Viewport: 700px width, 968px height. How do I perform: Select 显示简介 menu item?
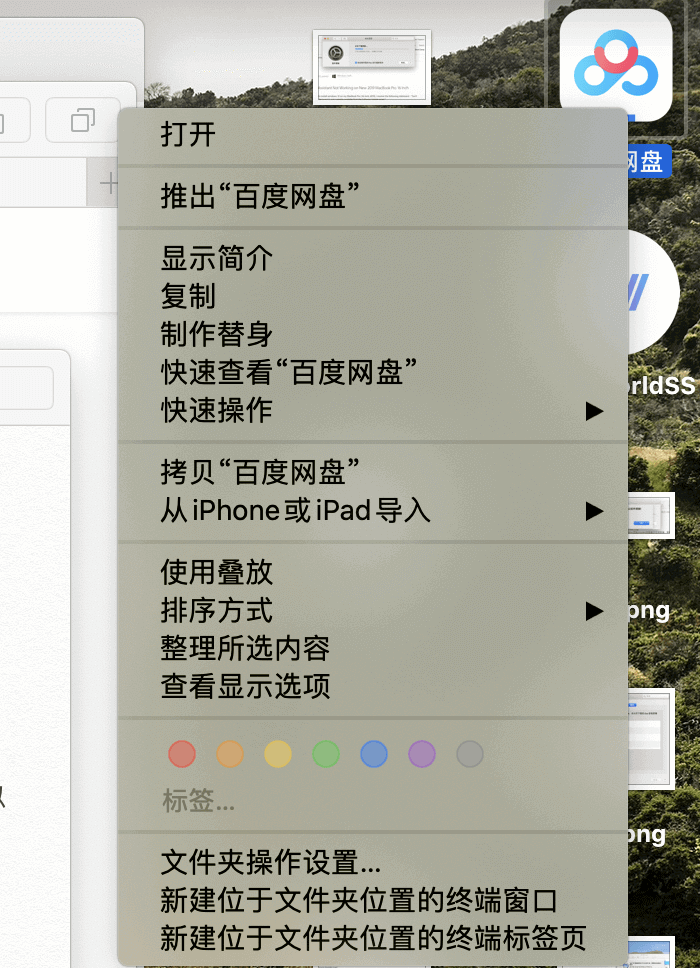tap(217, 258)
